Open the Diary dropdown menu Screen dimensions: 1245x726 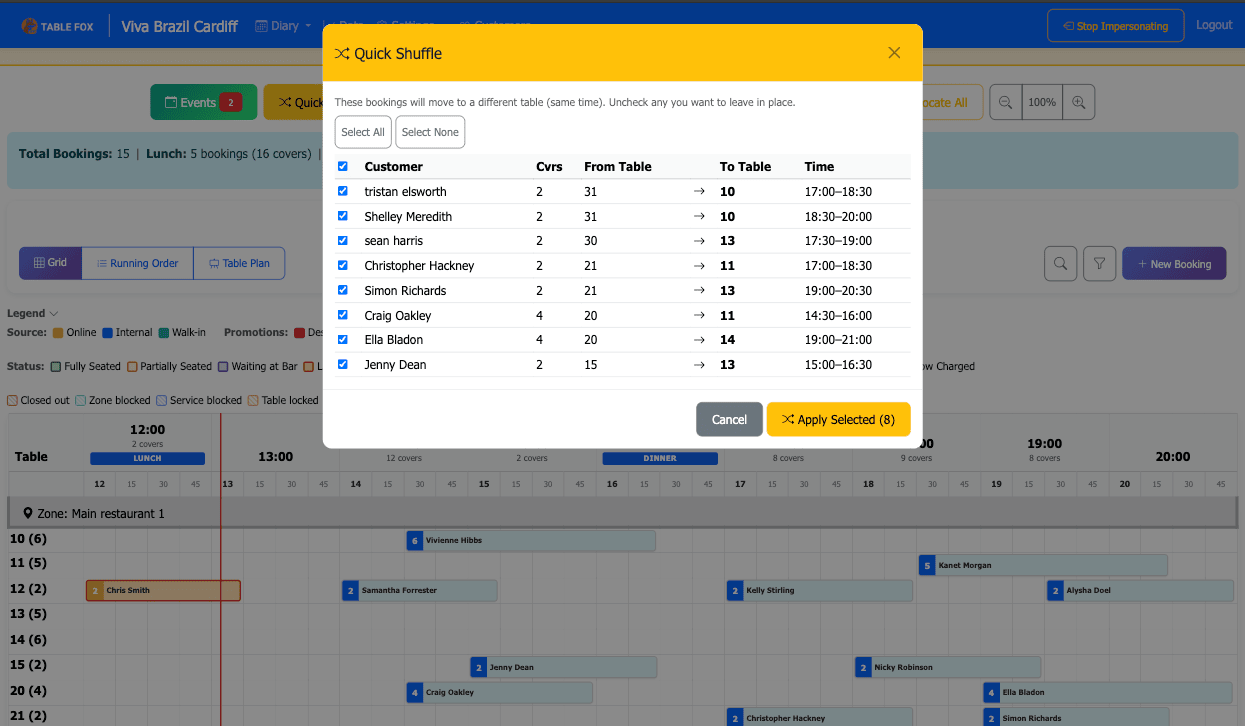coord(283,25)
